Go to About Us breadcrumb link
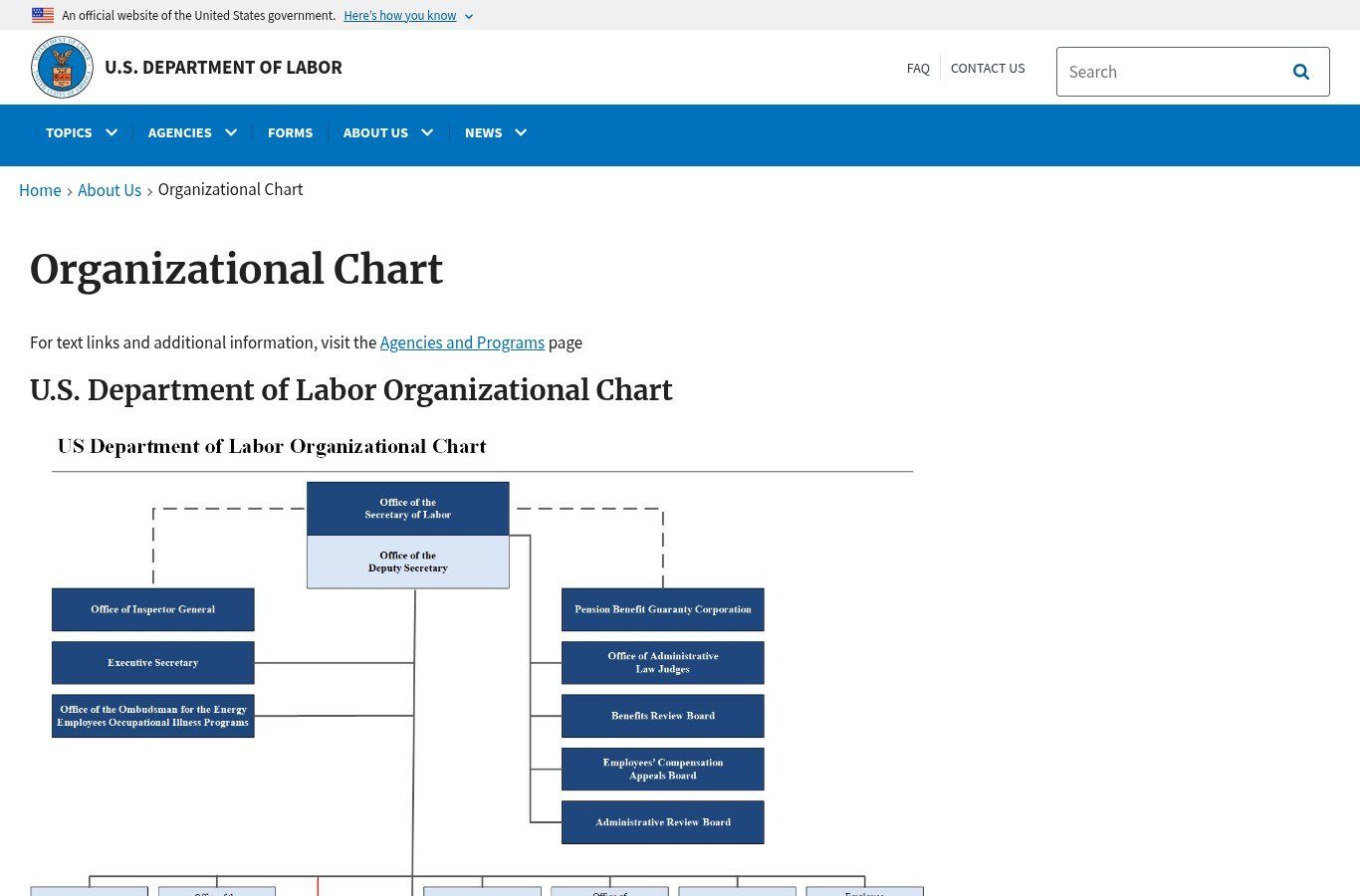 click(x=110, y=190)
